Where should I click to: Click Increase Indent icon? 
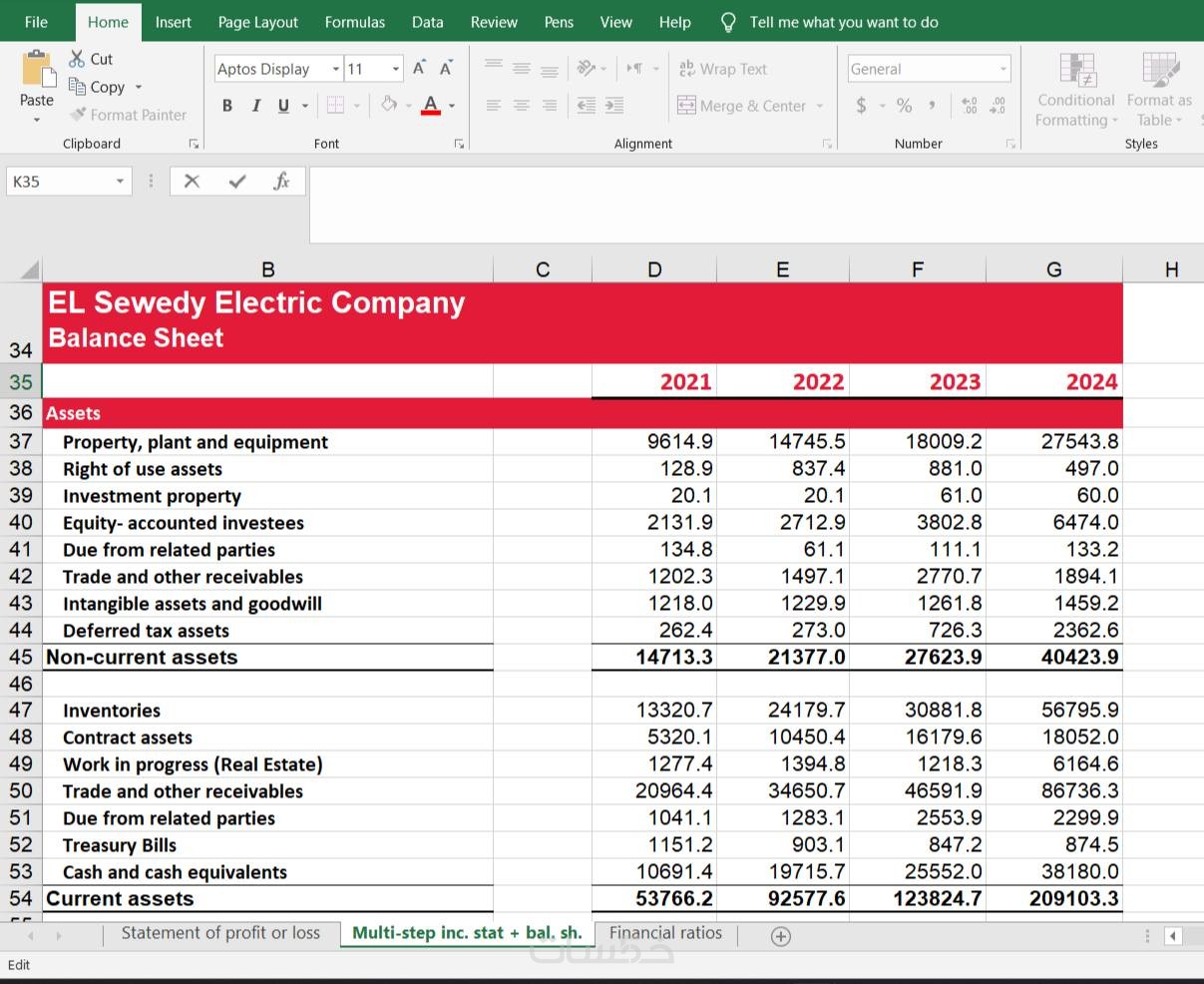[614, 105]
